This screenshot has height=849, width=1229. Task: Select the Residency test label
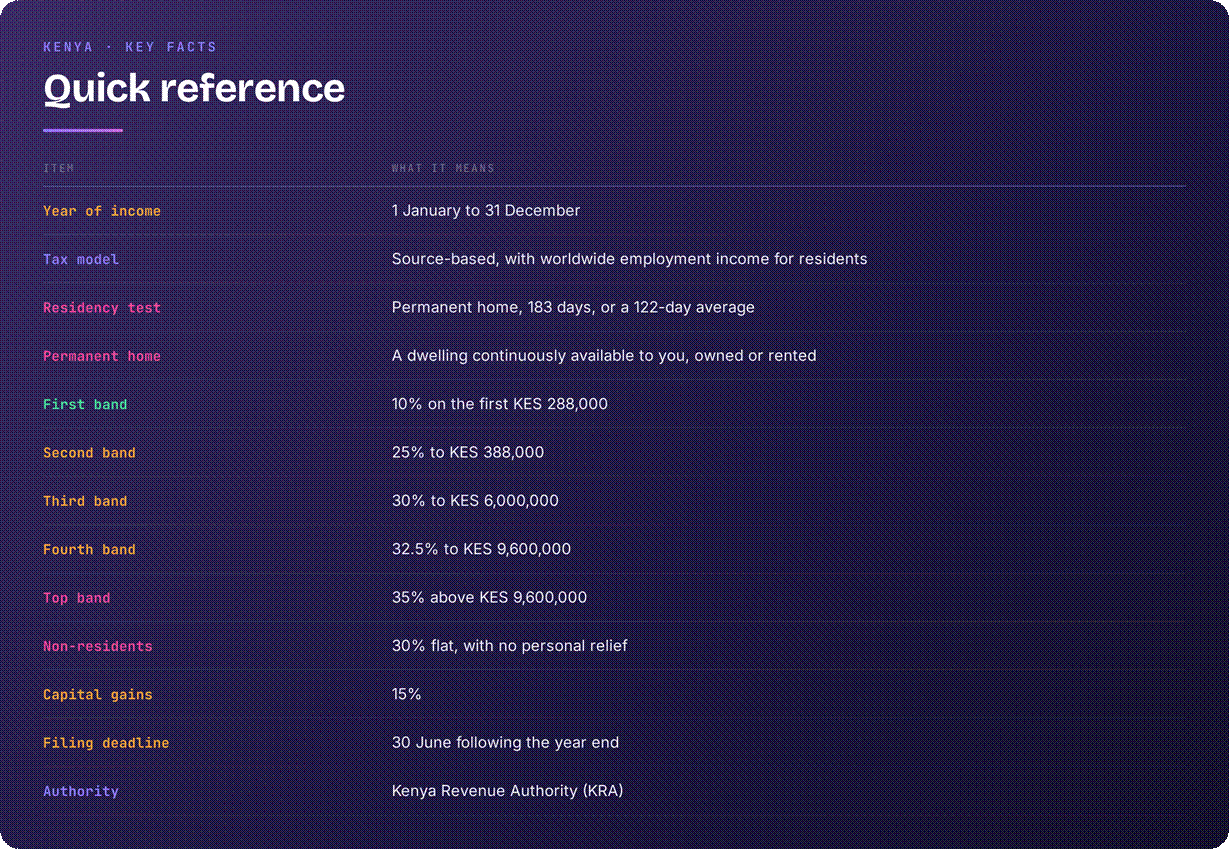click(102, 308)
